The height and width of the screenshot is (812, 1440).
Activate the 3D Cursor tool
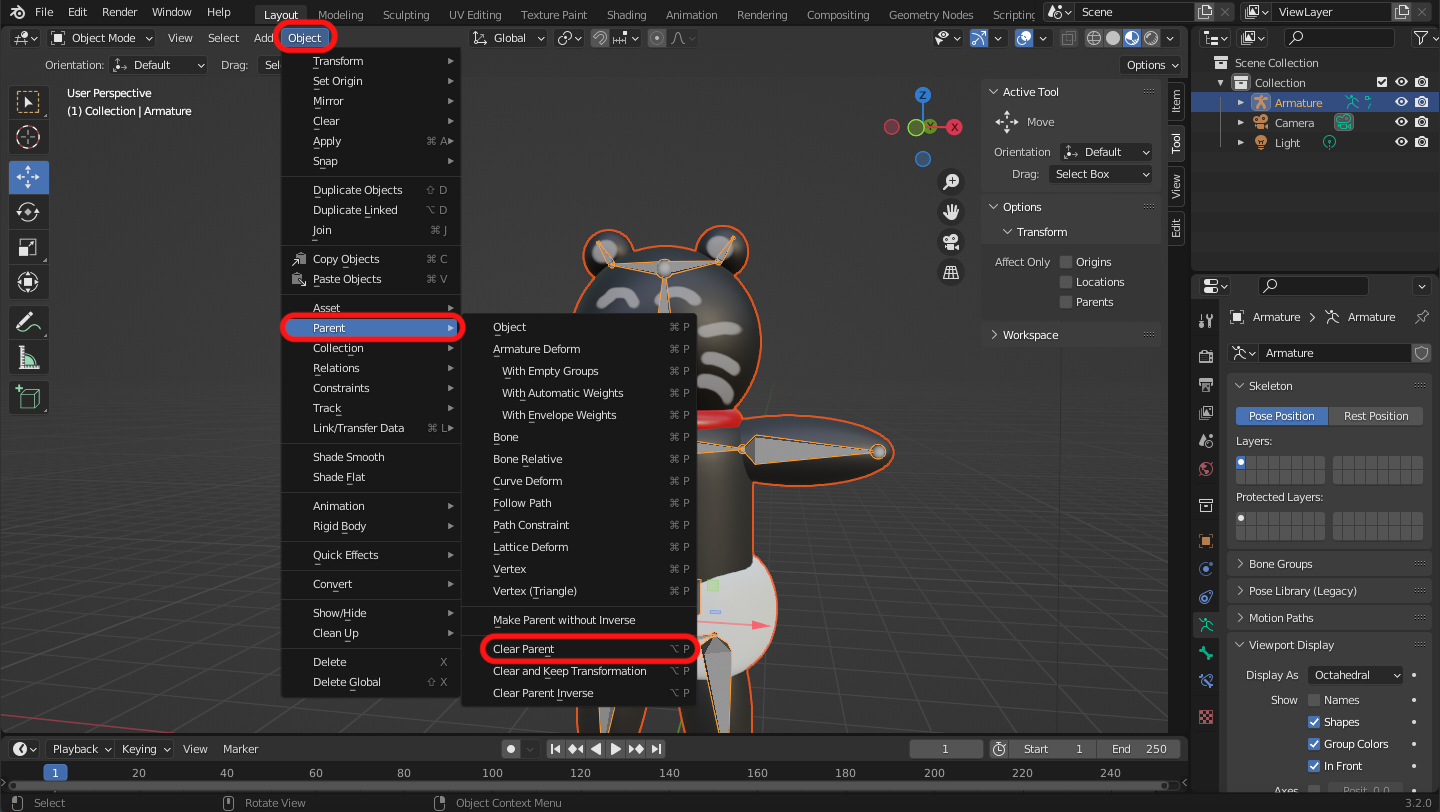28,137
